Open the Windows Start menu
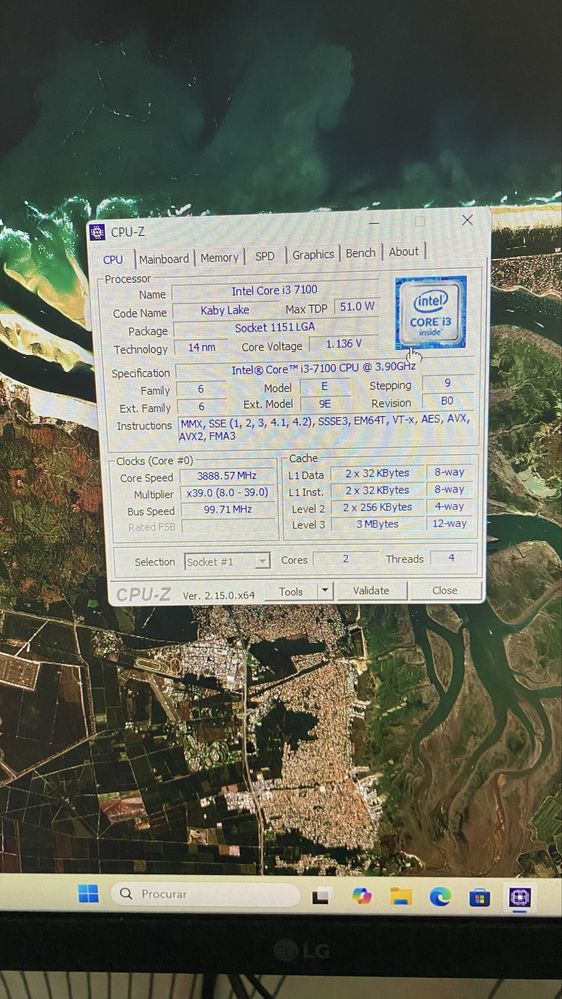 89,894
